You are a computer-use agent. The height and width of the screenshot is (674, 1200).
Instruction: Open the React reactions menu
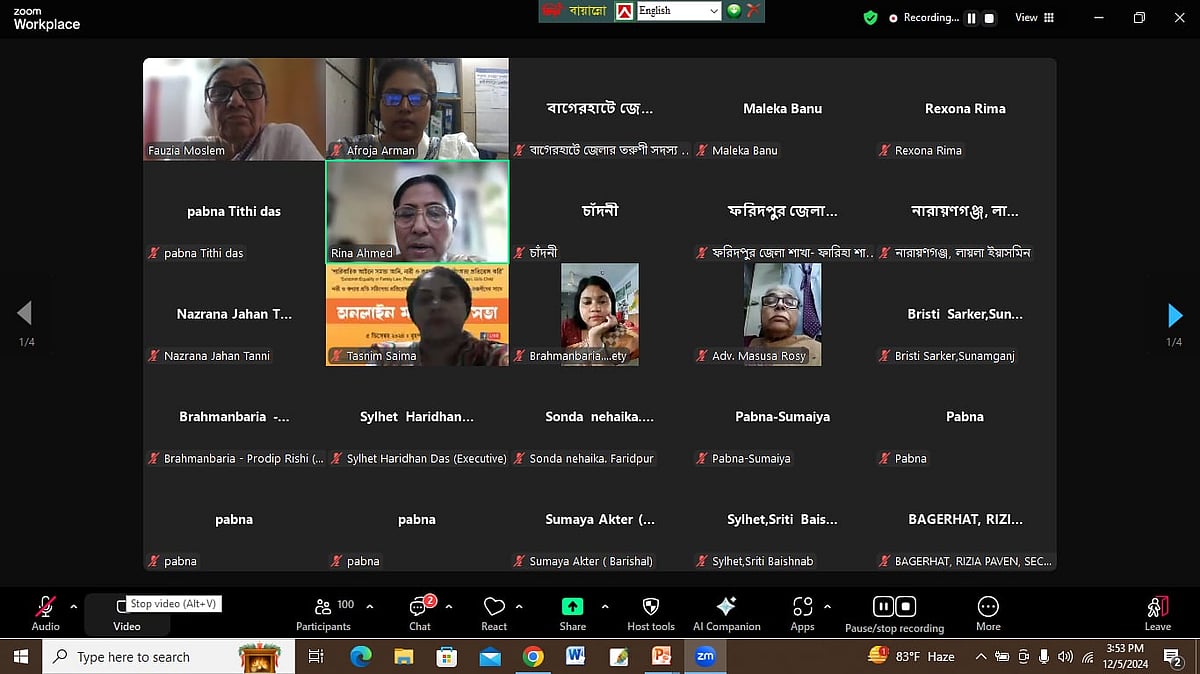(494, 612)
